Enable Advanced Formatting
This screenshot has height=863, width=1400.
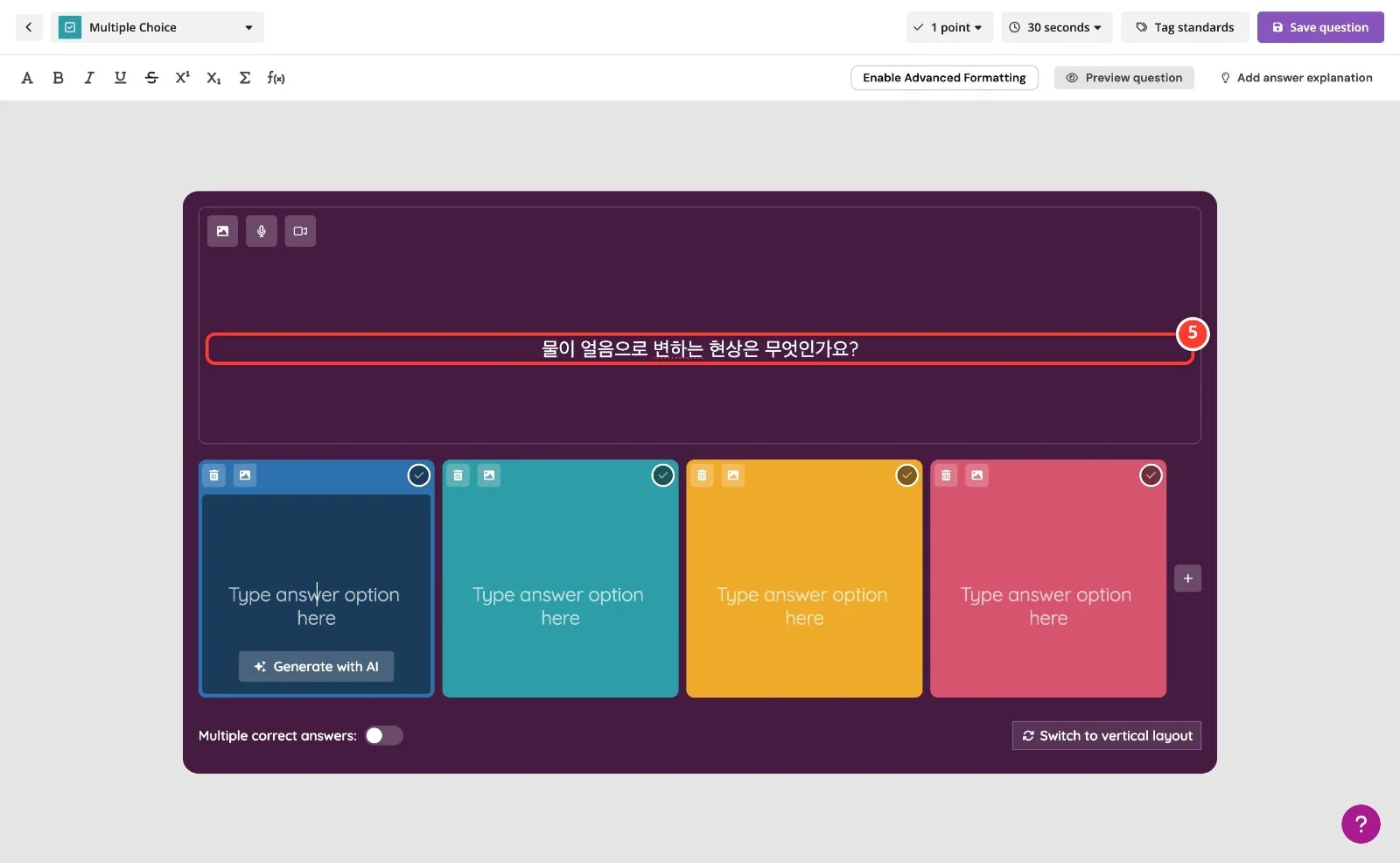click(944, 78)
